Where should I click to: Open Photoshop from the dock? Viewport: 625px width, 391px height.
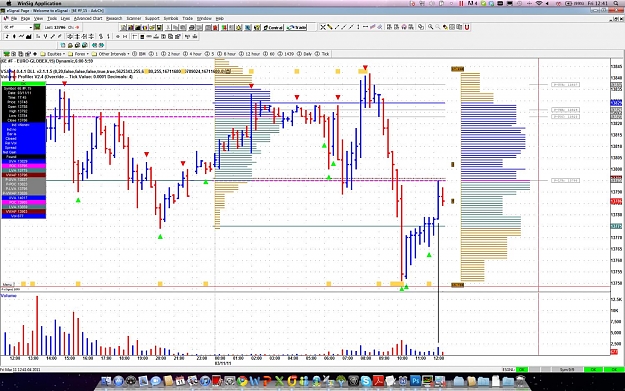tap(415, 381)
